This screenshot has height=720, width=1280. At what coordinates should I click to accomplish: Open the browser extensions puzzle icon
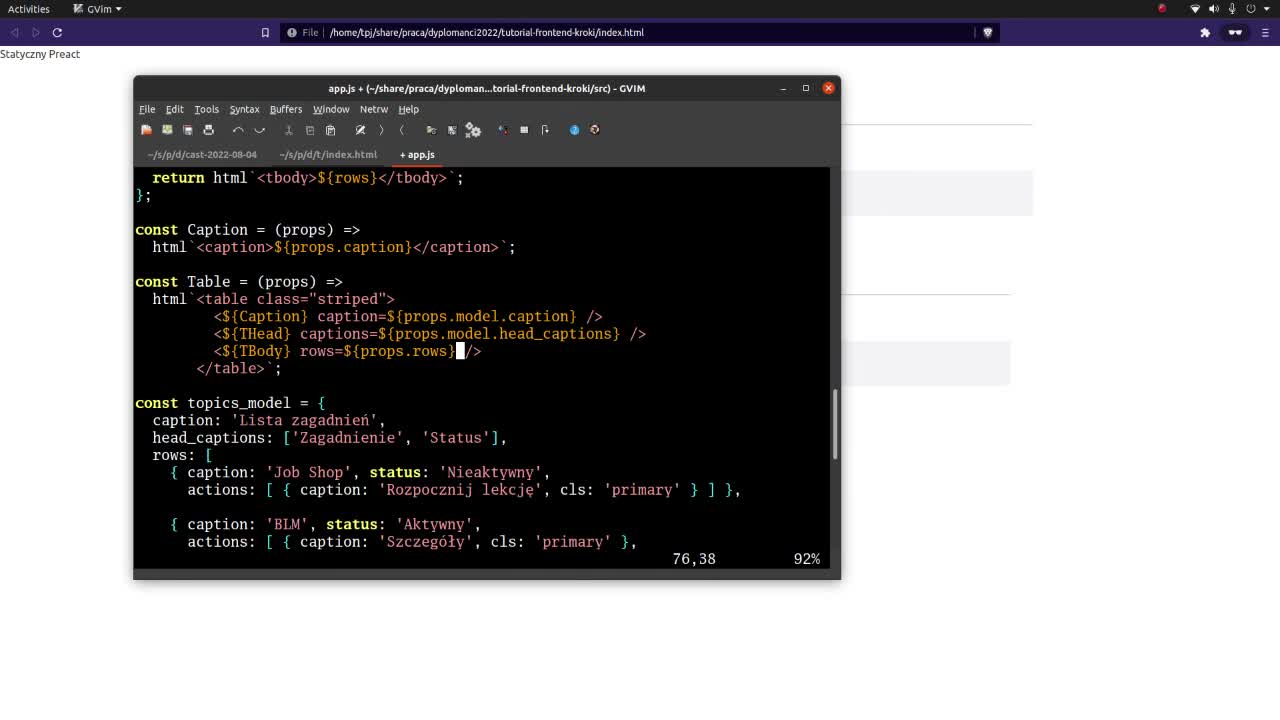tap(1205, 32)
